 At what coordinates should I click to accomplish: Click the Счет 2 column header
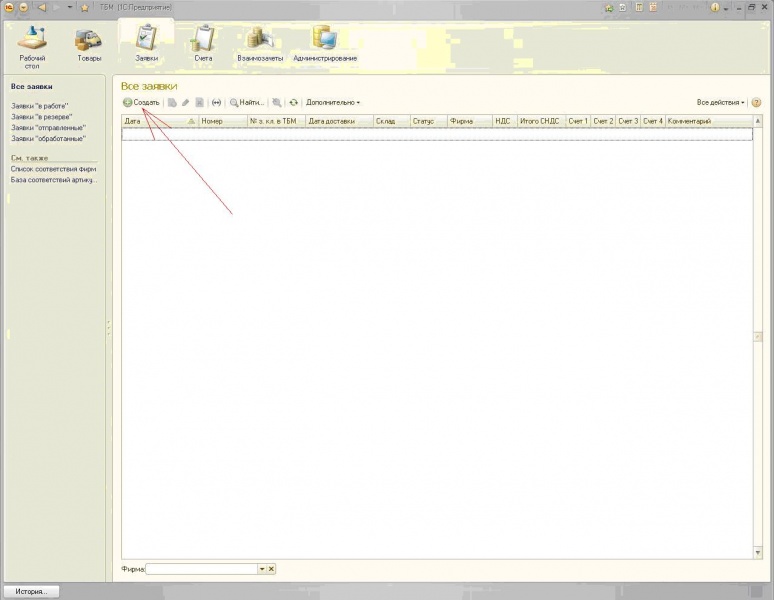click(x=603, y=121)
